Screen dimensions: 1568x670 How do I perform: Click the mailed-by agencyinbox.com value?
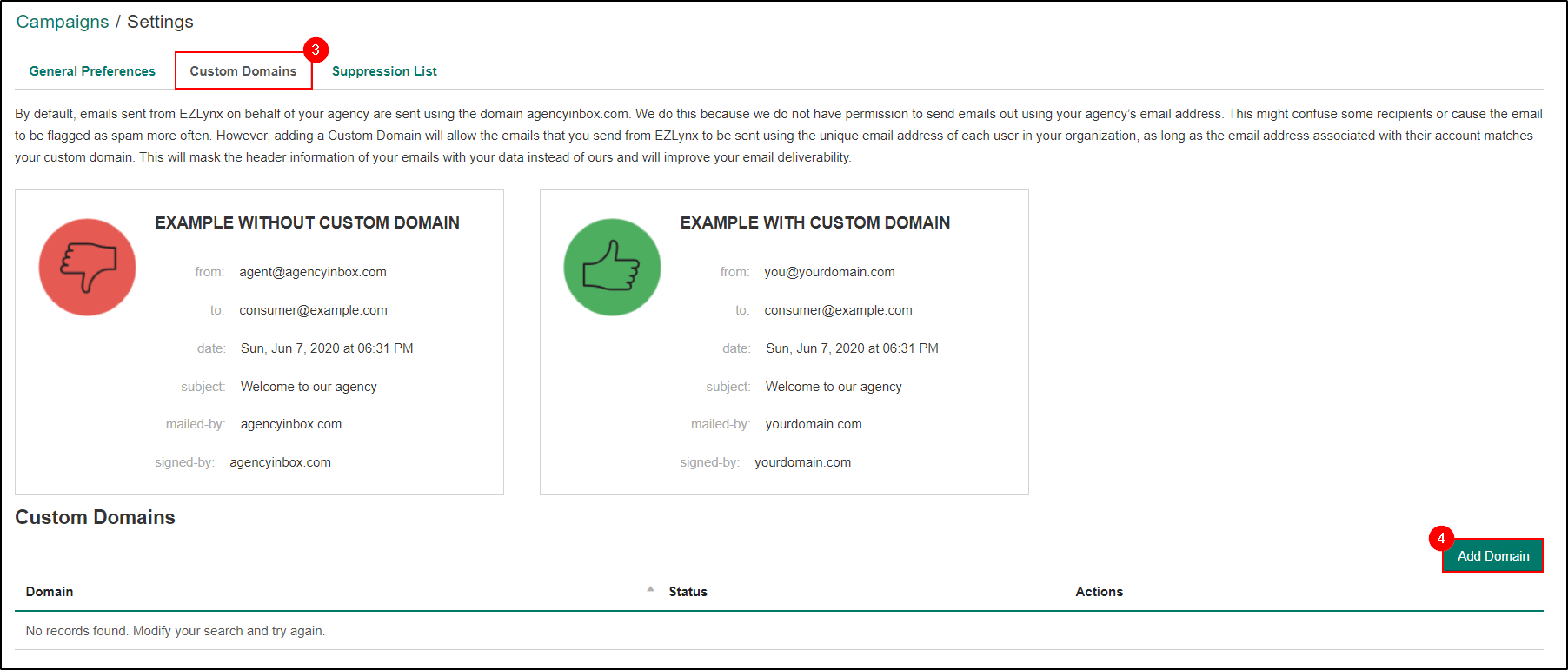pyautogui.click(x=290, y=424)
